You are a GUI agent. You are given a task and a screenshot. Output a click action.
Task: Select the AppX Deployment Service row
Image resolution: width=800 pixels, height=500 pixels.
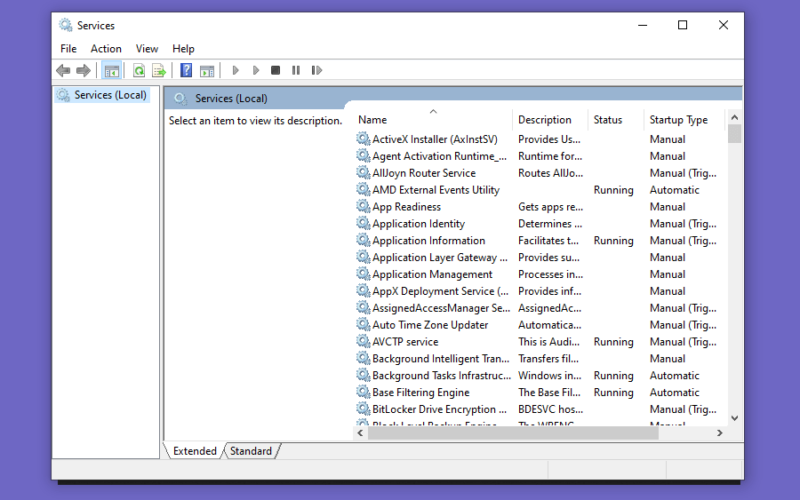(440, 291)
